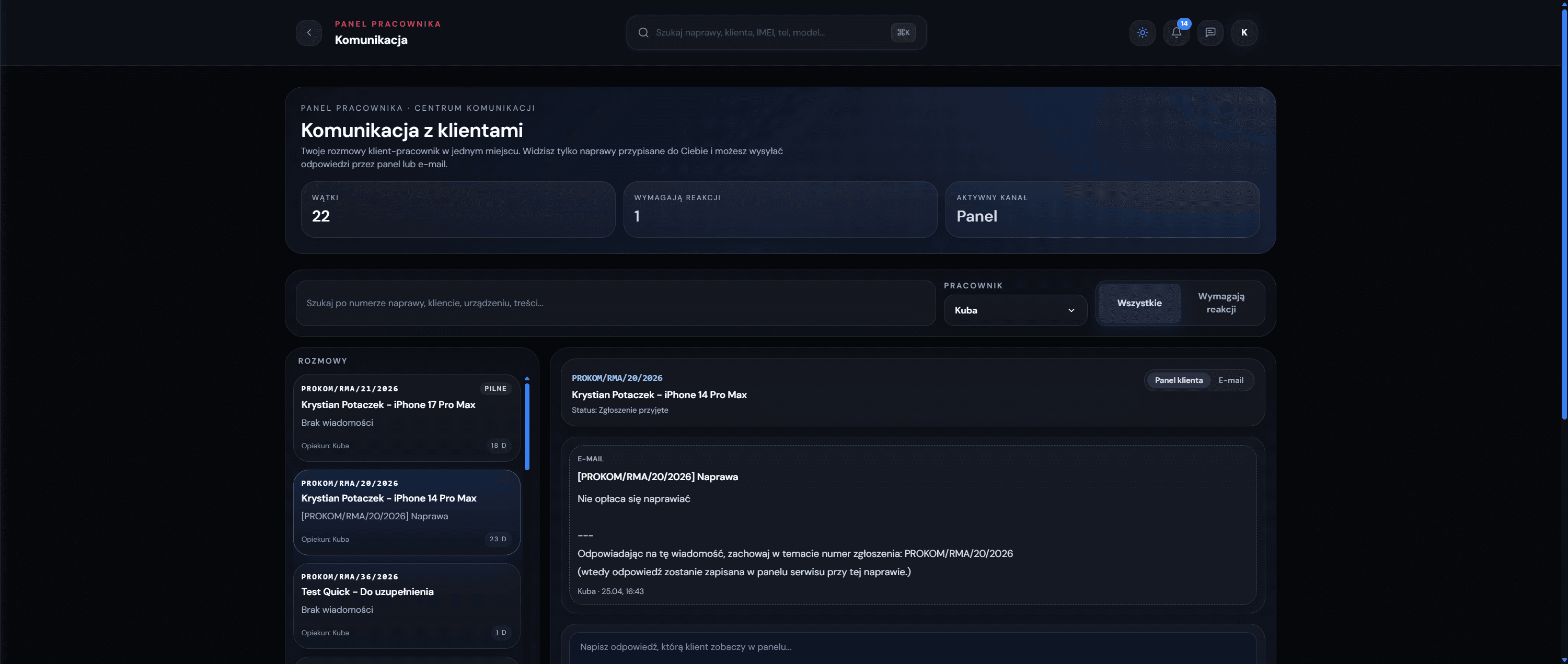Image resolution: width=1568 pixels, height=664 pixels.
Task: Click the PROKOM/RMA/20/2026 link in thread header
Action: coord(617,379)
